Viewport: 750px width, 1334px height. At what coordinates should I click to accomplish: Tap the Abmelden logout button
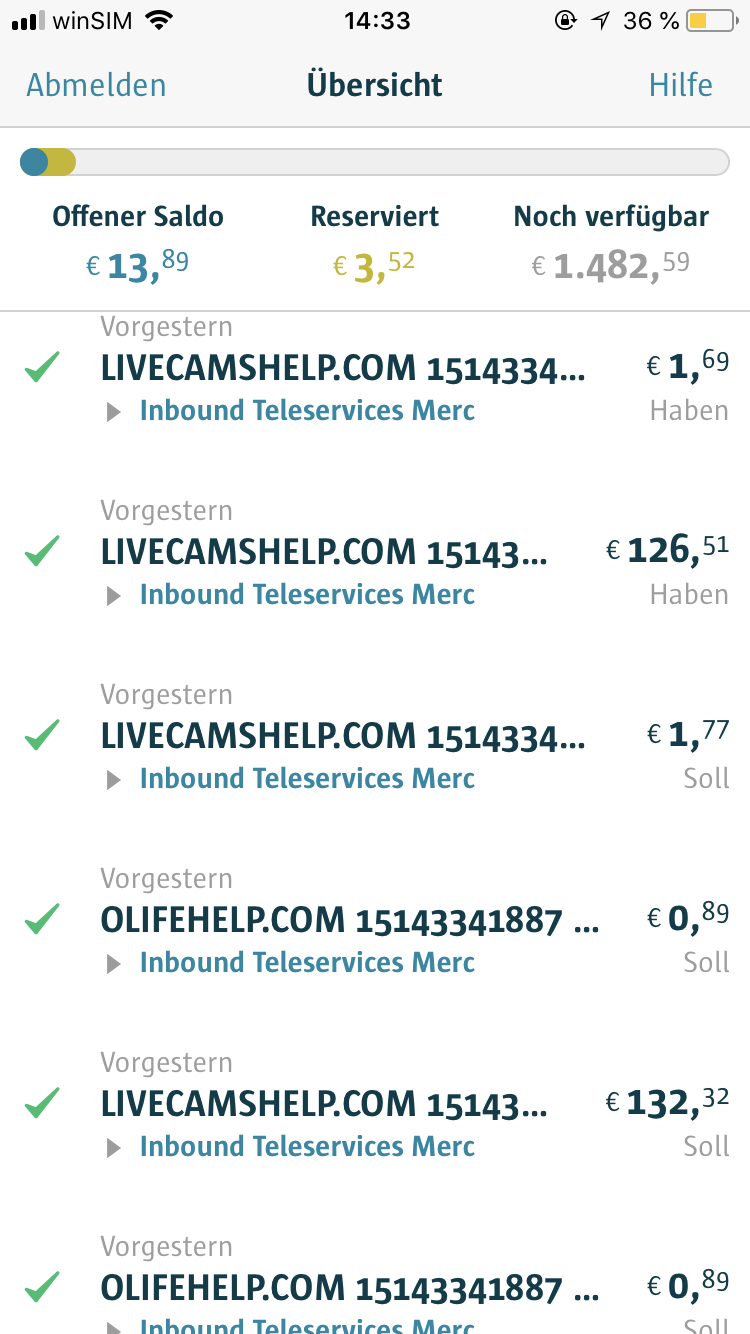pos(96,85)
